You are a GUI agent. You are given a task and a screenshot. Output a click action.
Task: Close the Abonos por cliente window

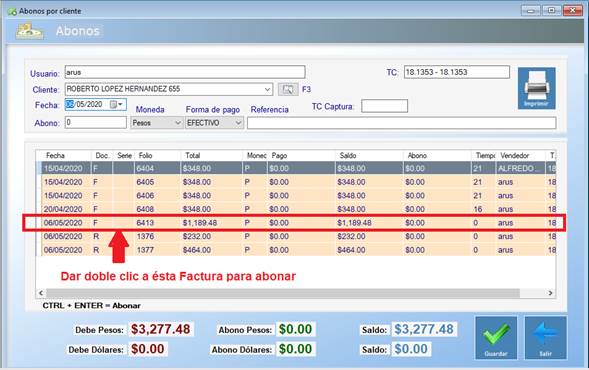click(573, 11)
